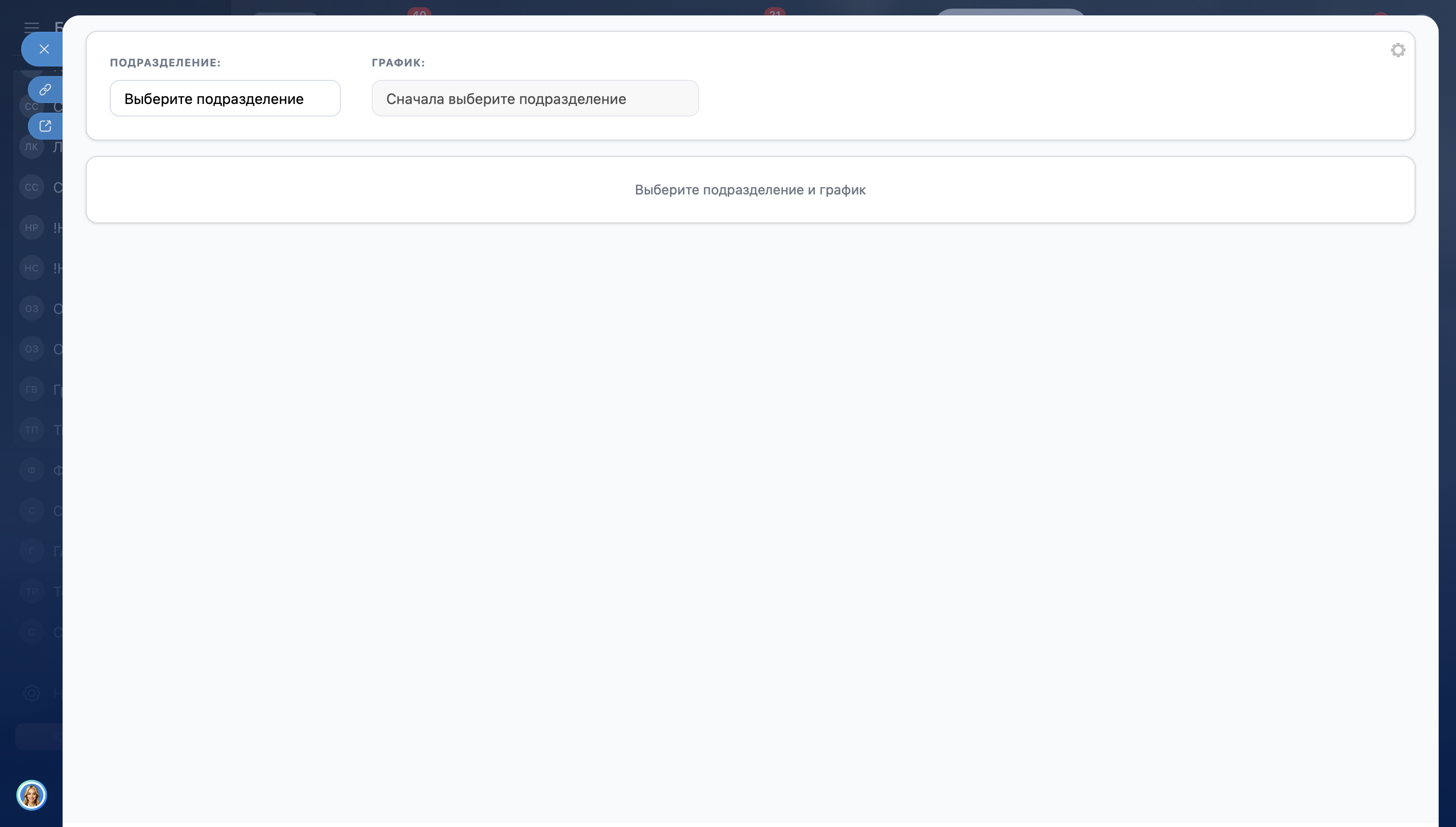The width and height of the screenshot is (1456, 827).
Task: Click the 'ГРАФИК:' field label
Action: tap(398, 63)
